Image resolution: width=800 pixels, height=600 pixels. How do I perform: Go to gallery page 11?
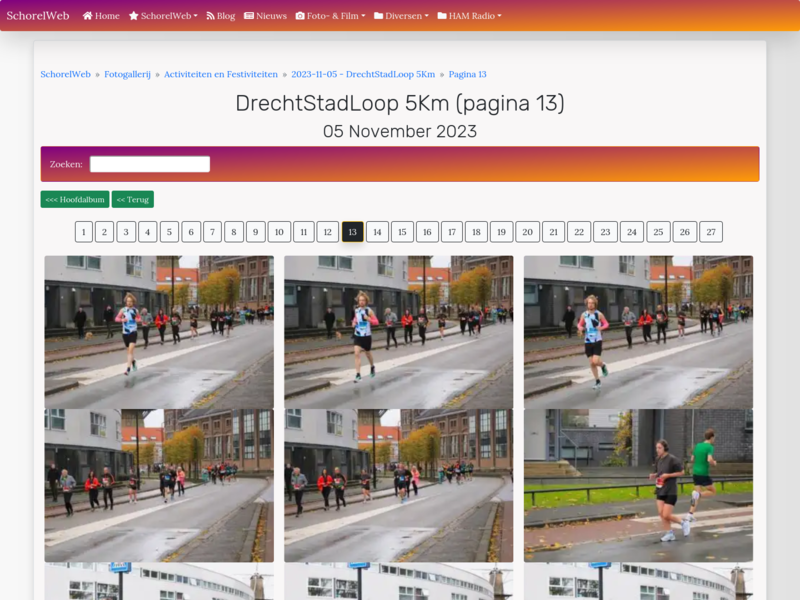pos(304,232)
